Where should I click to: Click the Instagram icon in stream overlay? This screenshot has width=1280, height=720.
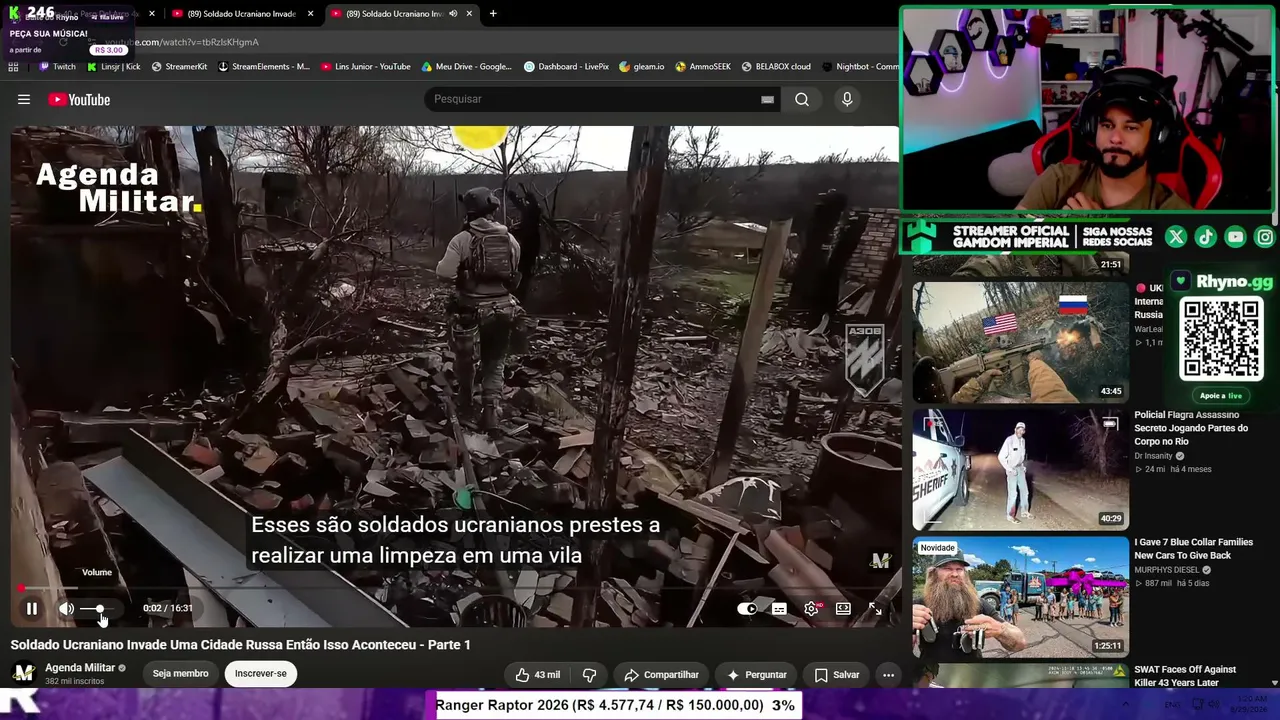[x=1265, y=237]
